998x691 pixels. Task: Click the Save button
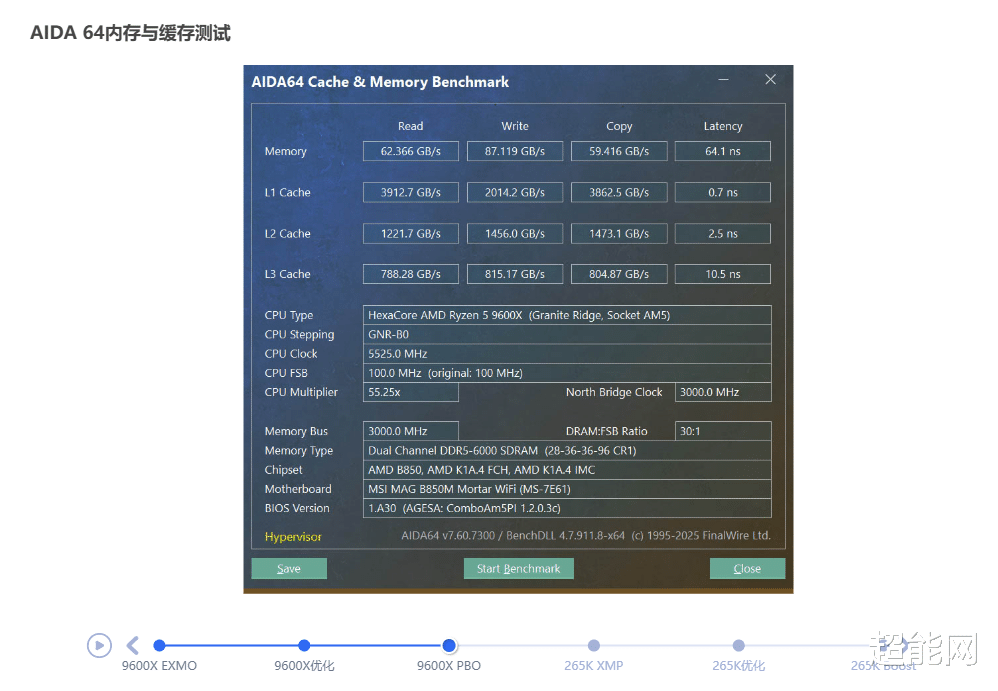pyautogui.click(x=288, y=568)
